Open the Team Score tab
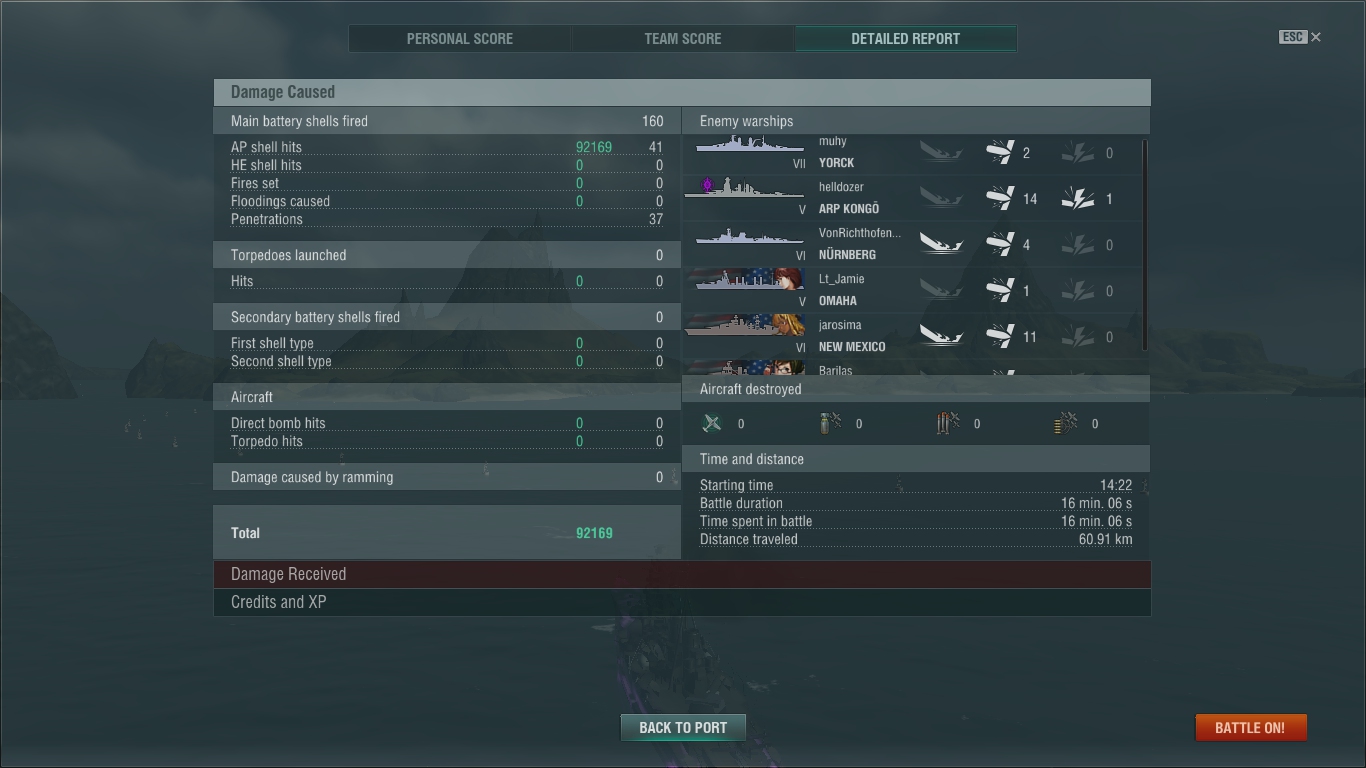Screen dimensions: 1366x768 pos(683,39)
